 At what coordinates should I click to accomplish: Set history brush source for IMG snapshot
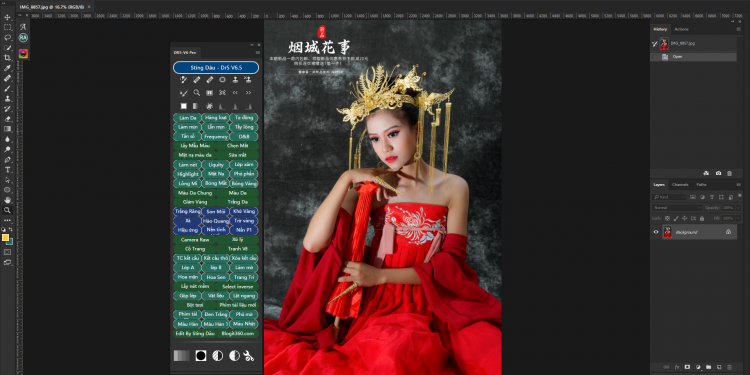point(655,44)
